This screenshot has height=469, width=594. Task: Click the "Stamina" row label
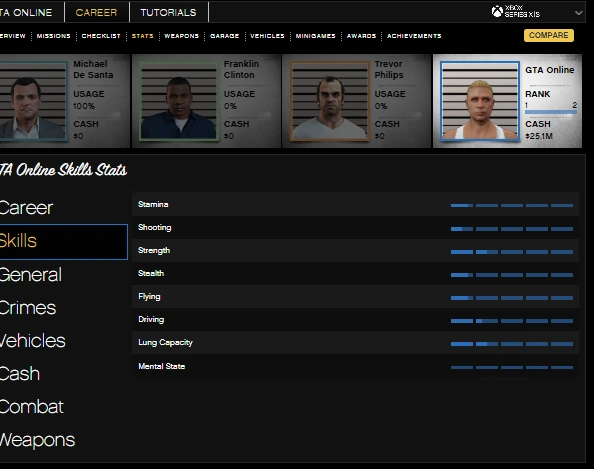153,204
